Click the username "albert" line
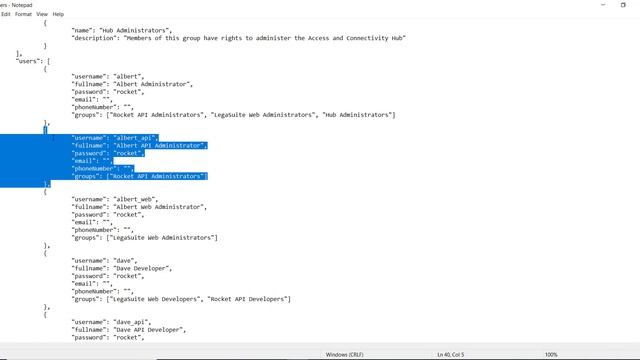640x360 pixels. [108, 76]
